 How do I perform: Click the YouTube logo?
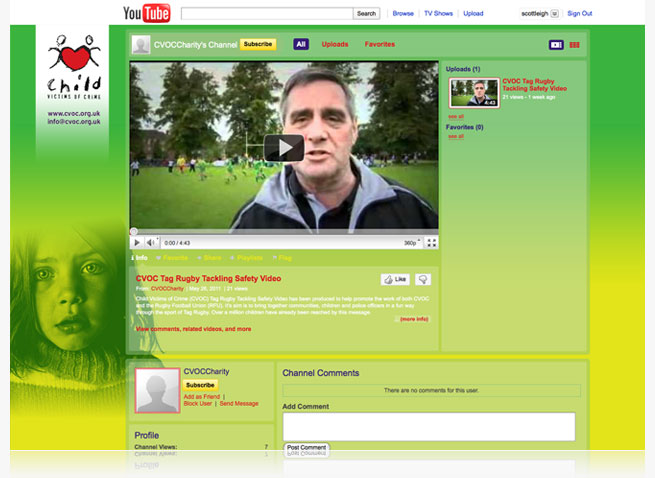point(147,13)
